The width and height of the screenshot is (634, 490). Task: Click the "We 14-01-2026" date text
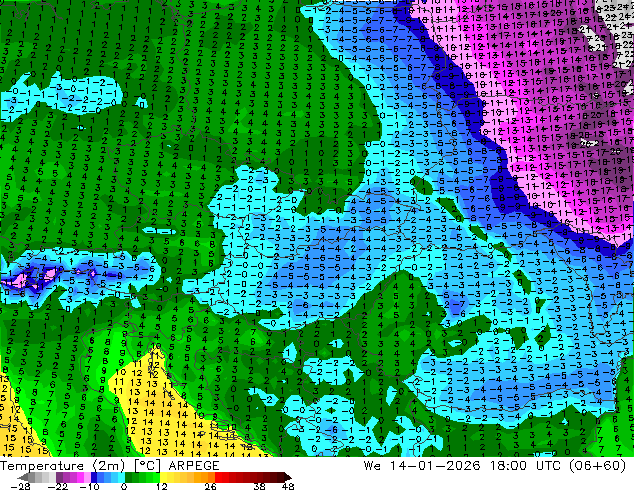(x=422, y=466)
